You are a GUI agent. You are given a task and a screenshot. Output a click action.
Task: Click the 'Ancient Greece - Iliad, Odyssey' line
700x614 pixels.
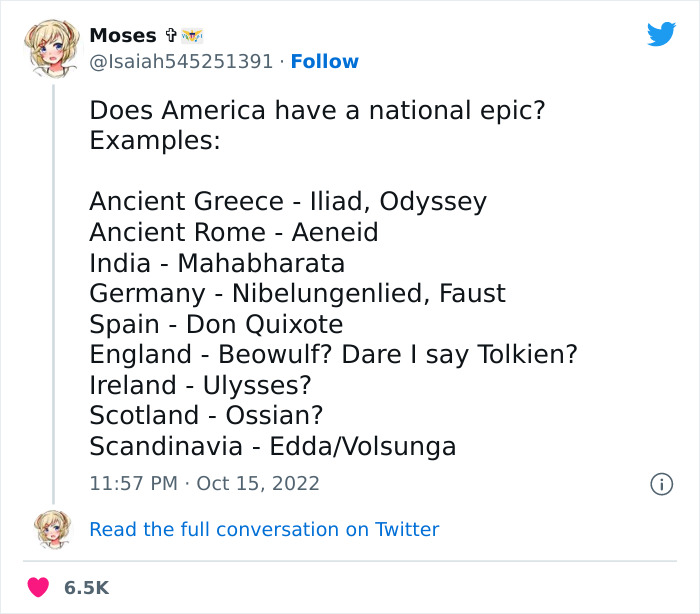[x=288, y=202]
